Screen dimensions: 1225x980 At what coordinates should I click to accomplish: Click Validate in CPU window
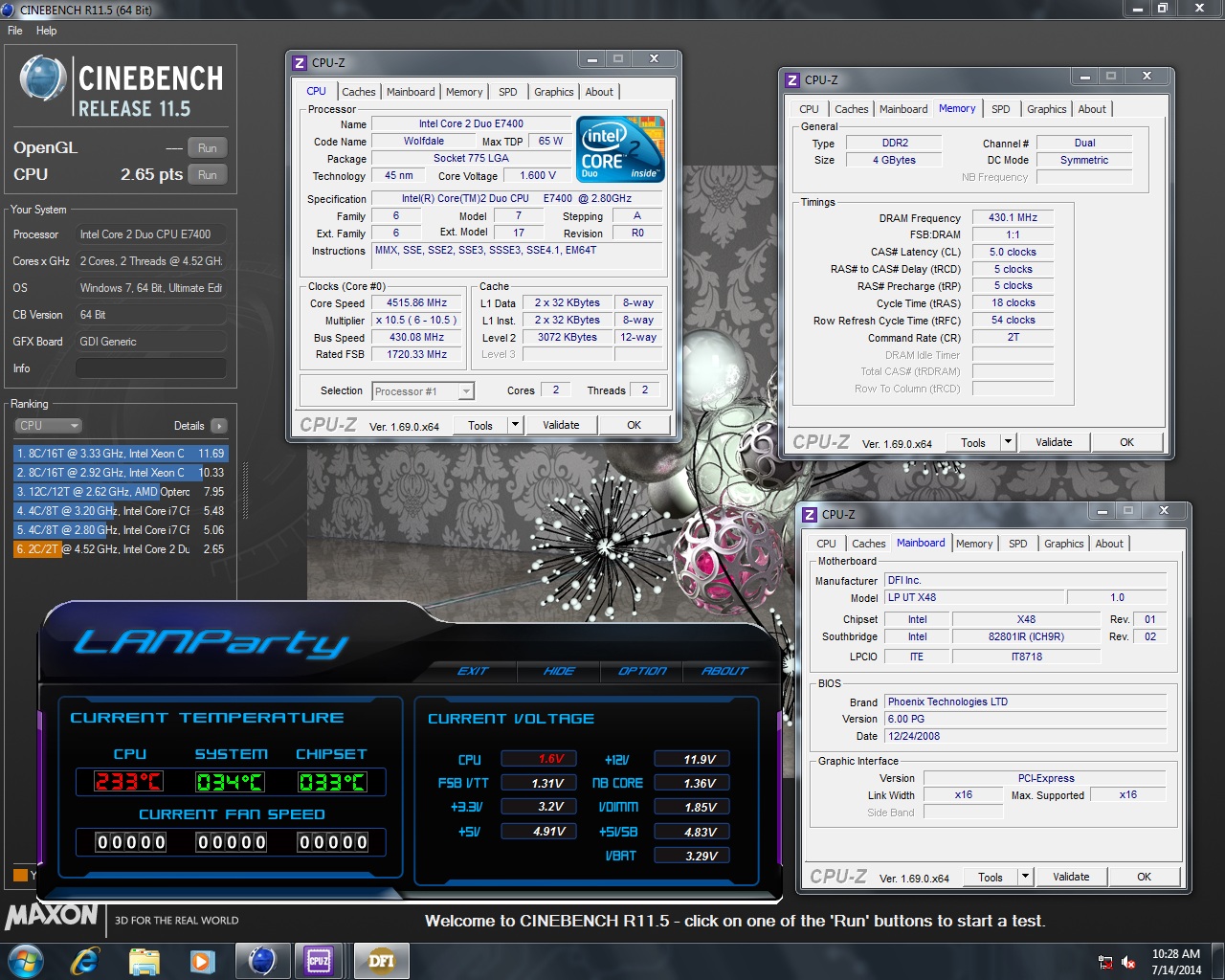pyautogui.click(x=561, y=426)
